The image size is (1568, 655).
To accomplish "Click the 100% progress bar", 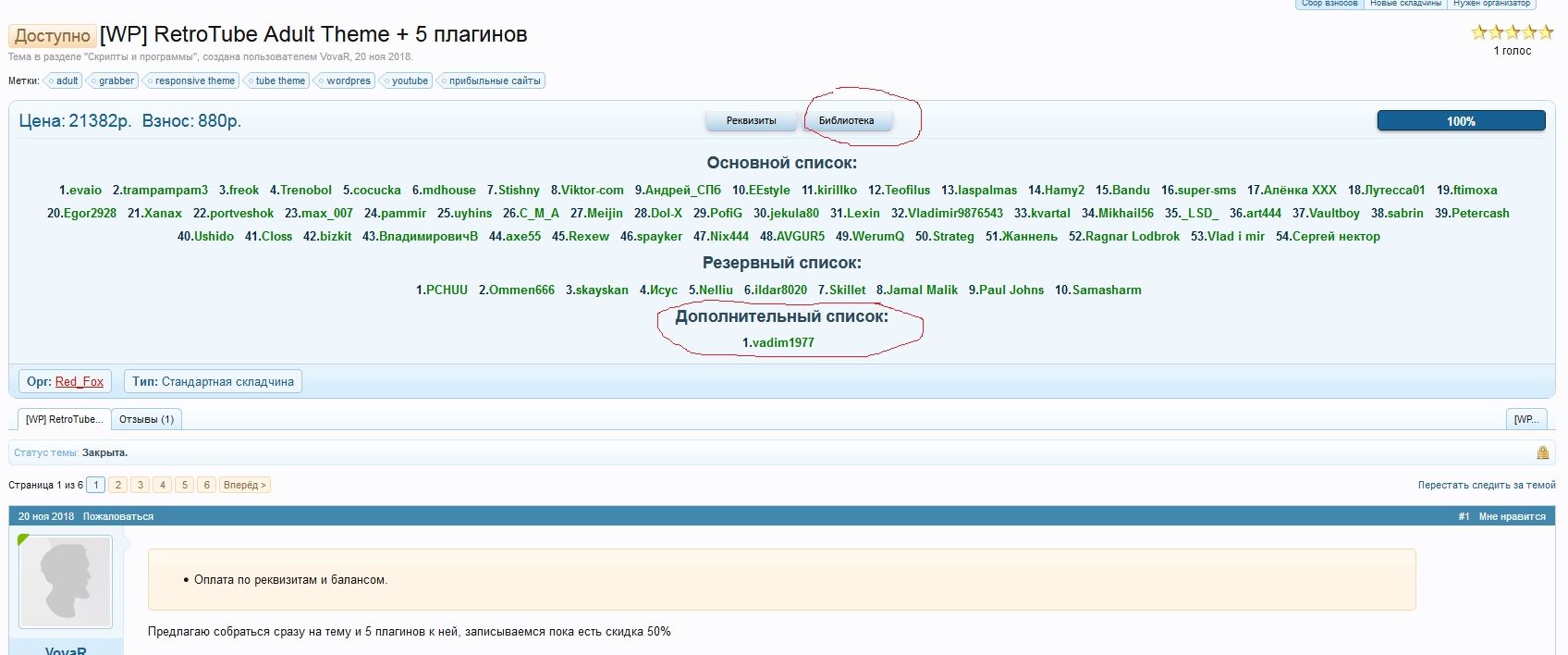I will [x=1461, y=121].
